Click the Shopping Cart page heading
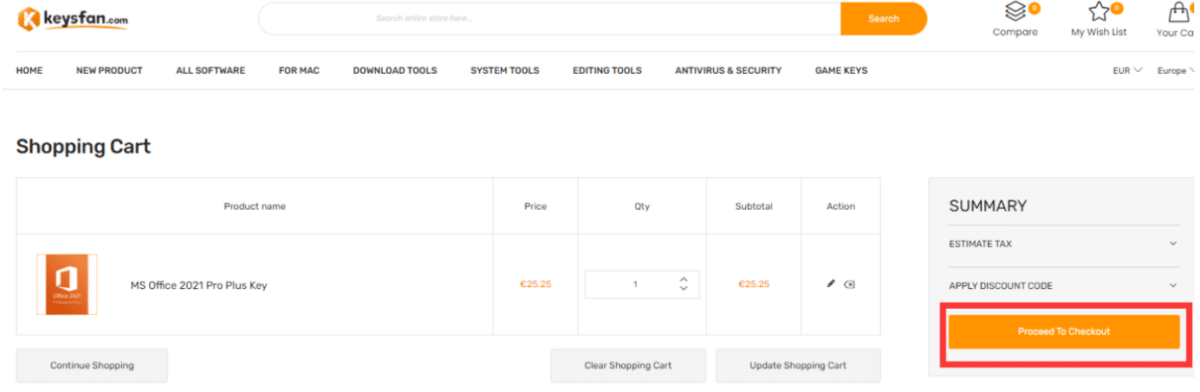The width and height of the screenshot is (1200, 392). coord(83,147)
